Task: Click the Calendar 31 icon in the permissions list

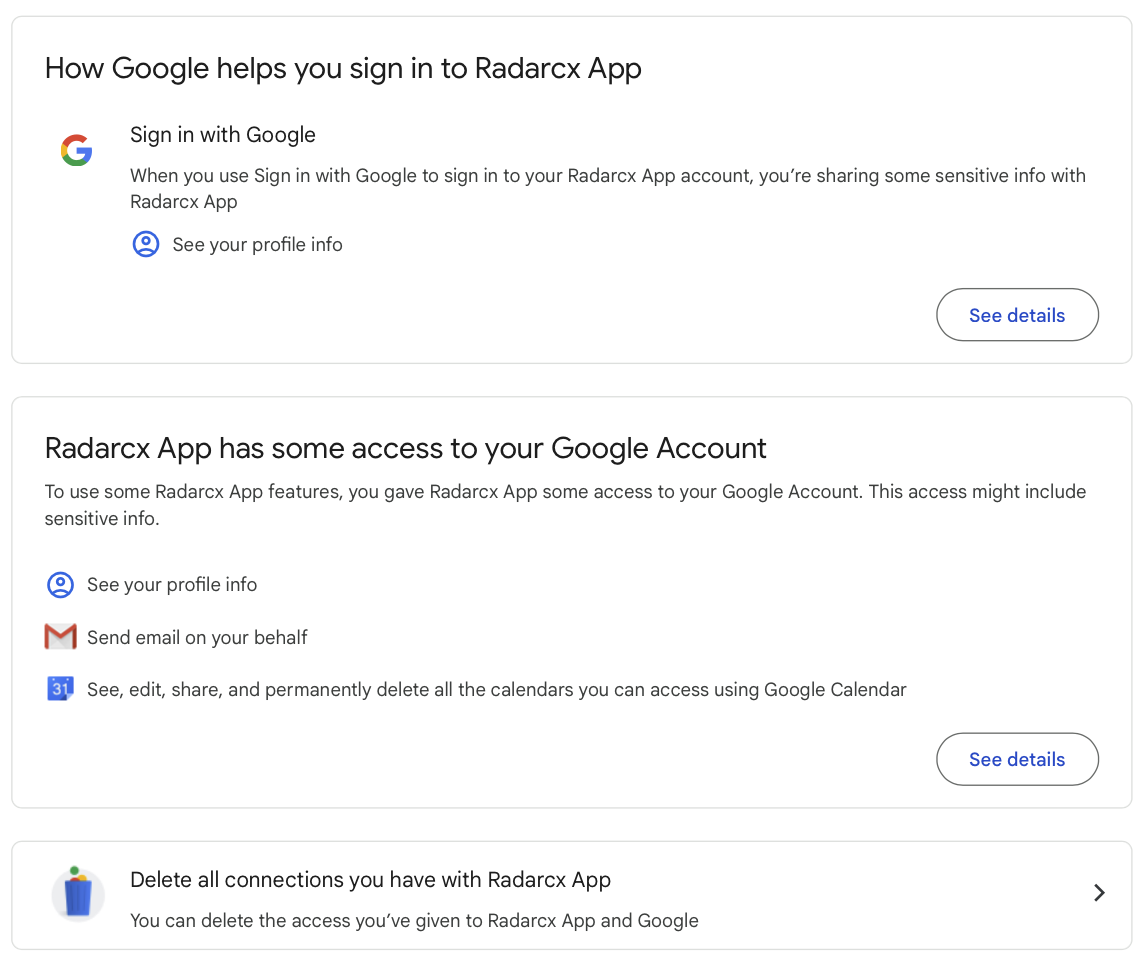Action: click(60, 688)
